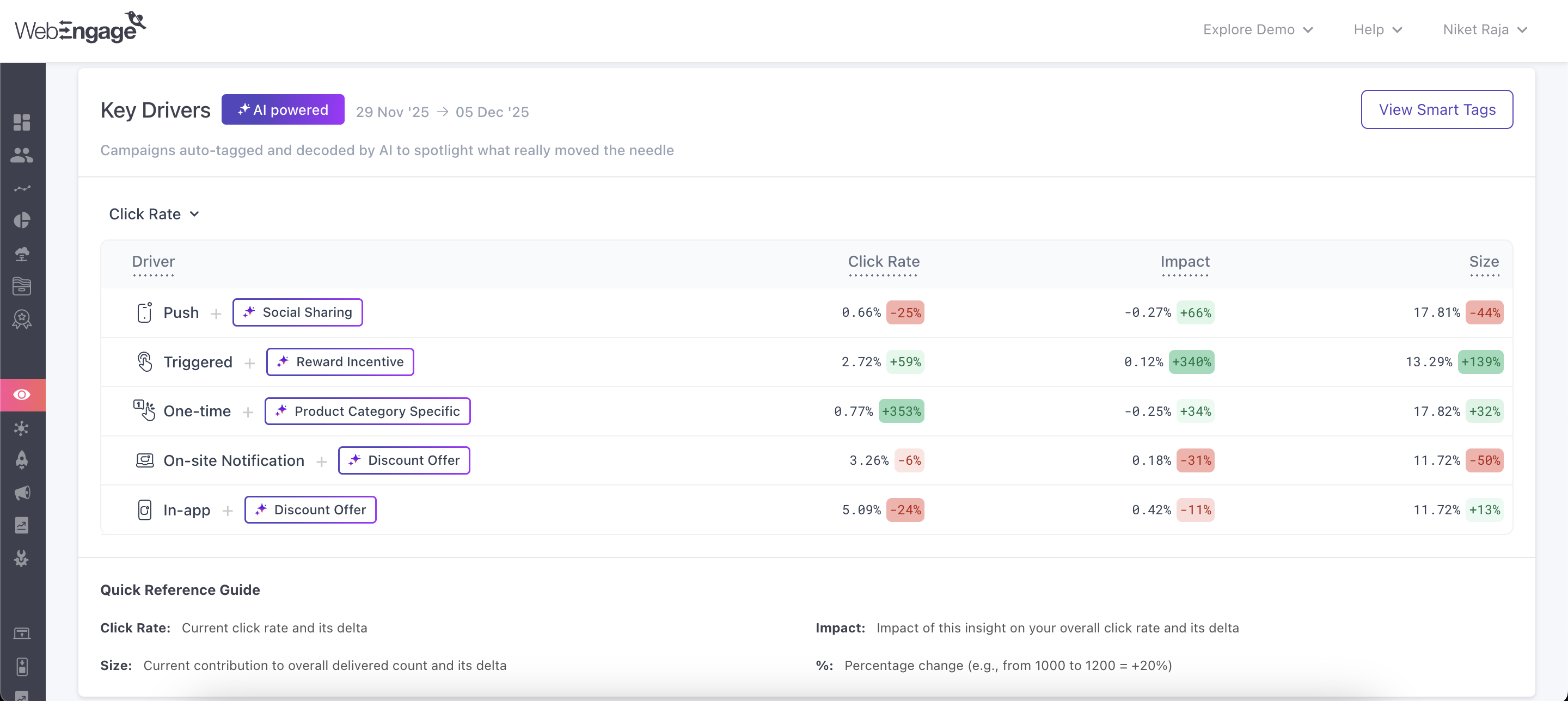Click the Impact column header

tap(1185, 262)
